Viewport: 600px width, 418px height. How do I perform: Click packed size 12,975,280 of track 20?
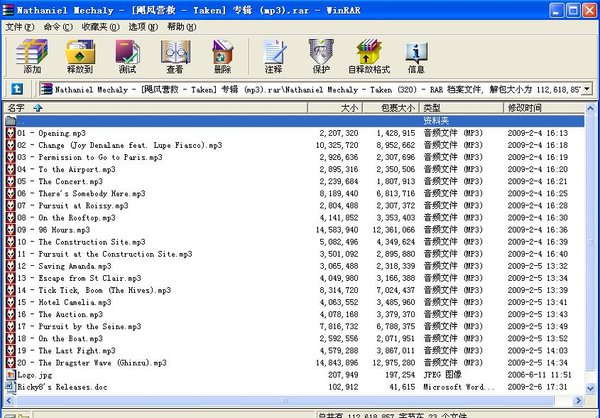click(x=394, y=363)
